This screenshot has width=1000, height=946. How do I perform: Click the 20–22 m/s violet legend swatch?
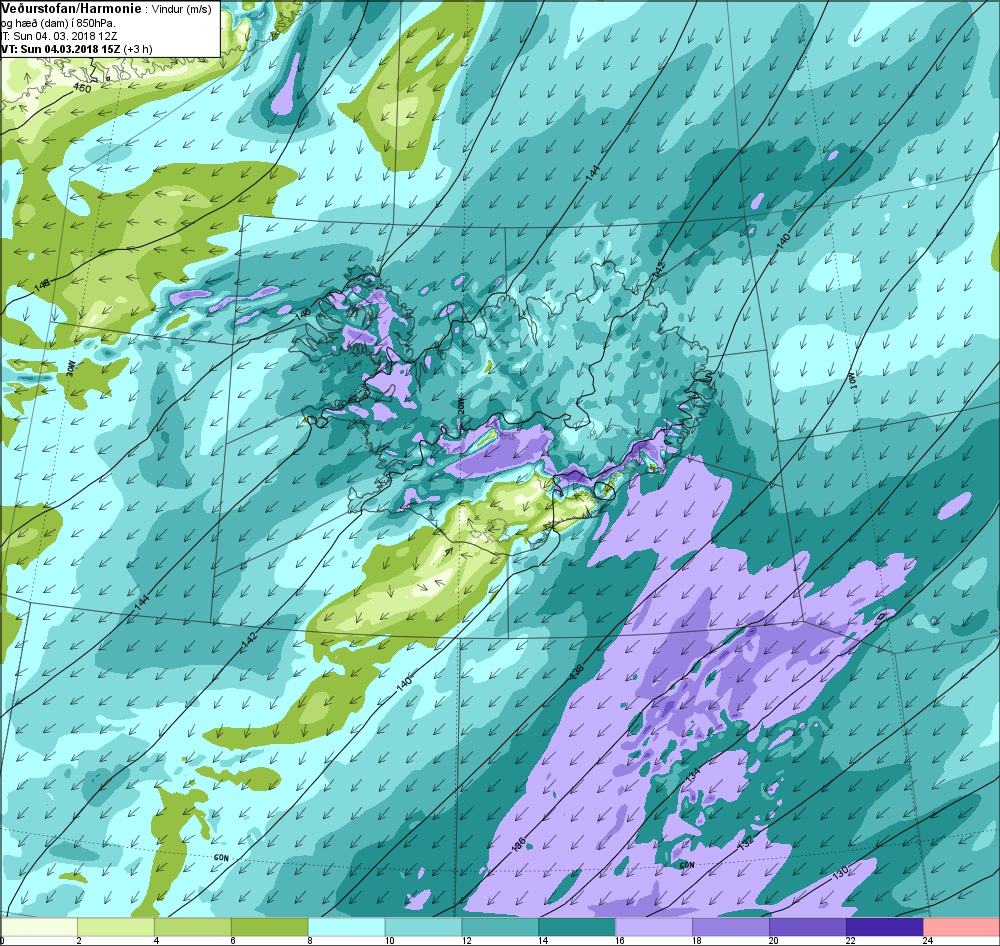[x=807, y=926]
